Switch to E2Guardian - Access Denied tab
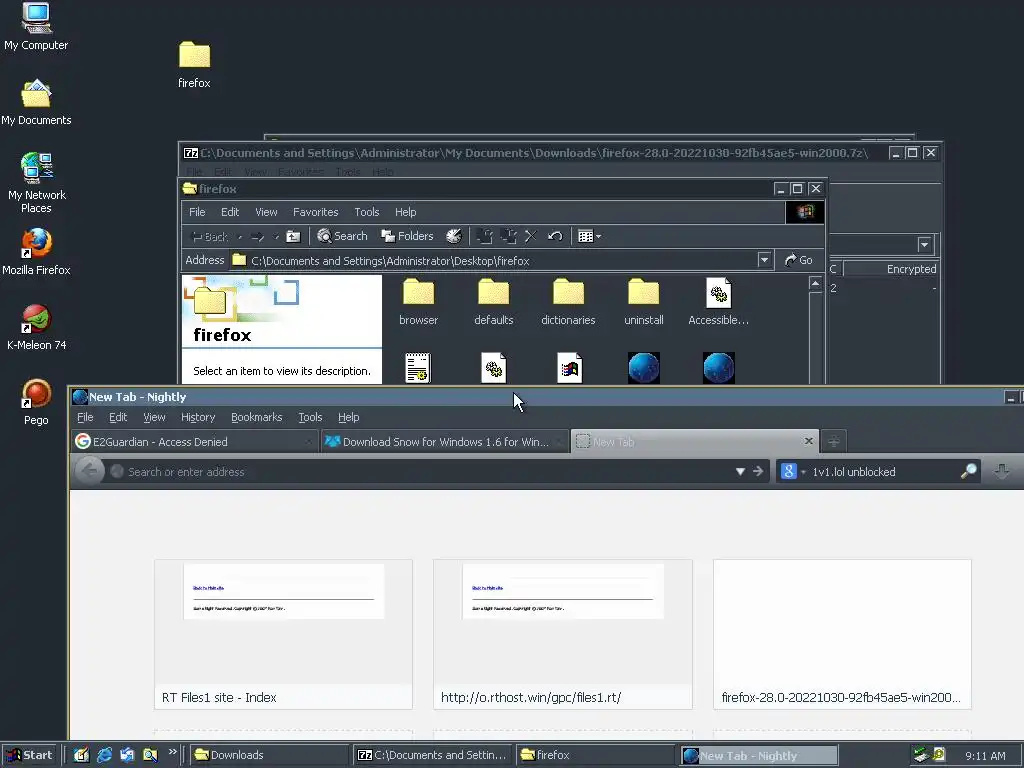The image size is (1024, 768). [x=194, y=442]
